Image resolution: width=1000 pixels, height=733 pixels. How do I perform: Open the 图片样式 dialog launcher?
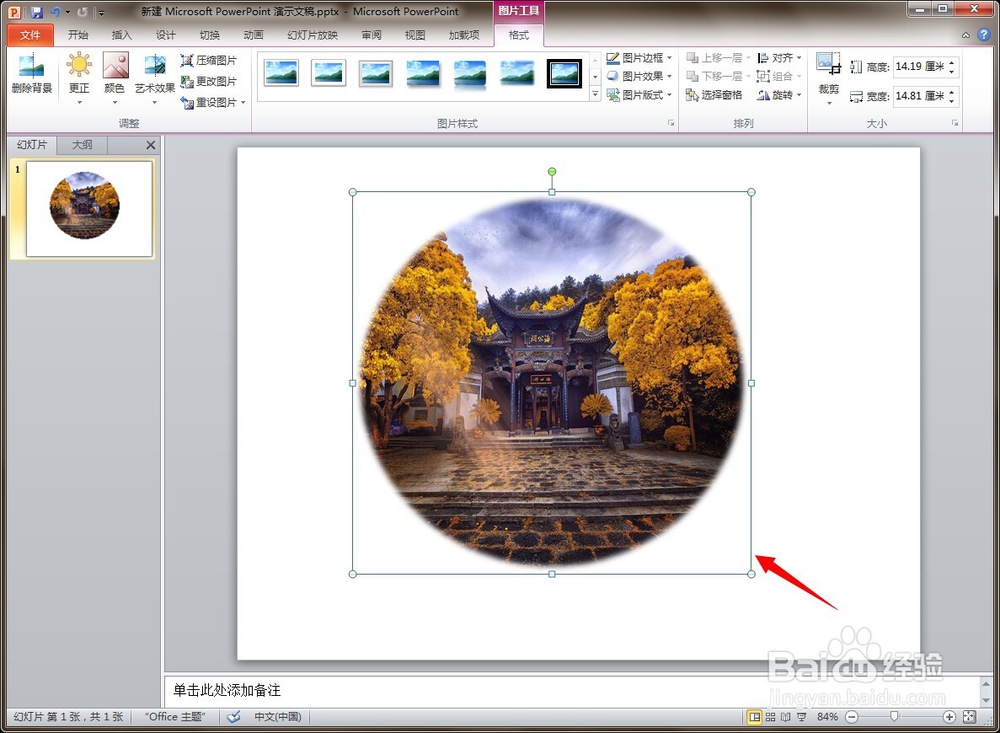pyautogui.click(x=671, y=123)
